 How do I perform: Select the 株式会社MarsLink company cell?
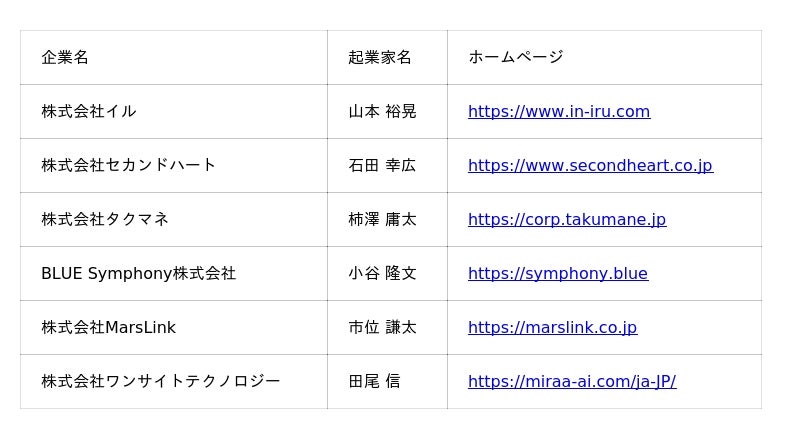click(x=174, y=328)
